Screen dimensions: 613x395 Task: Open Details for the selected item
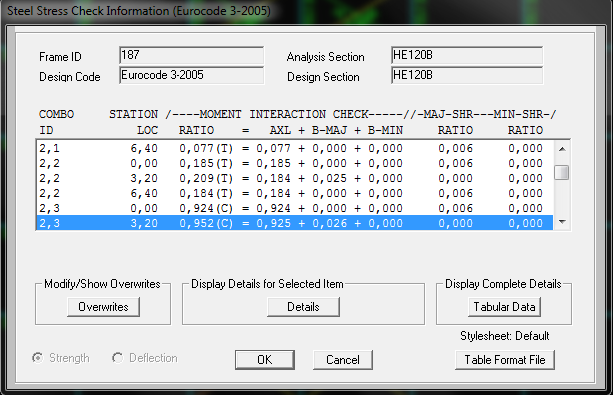303,307
